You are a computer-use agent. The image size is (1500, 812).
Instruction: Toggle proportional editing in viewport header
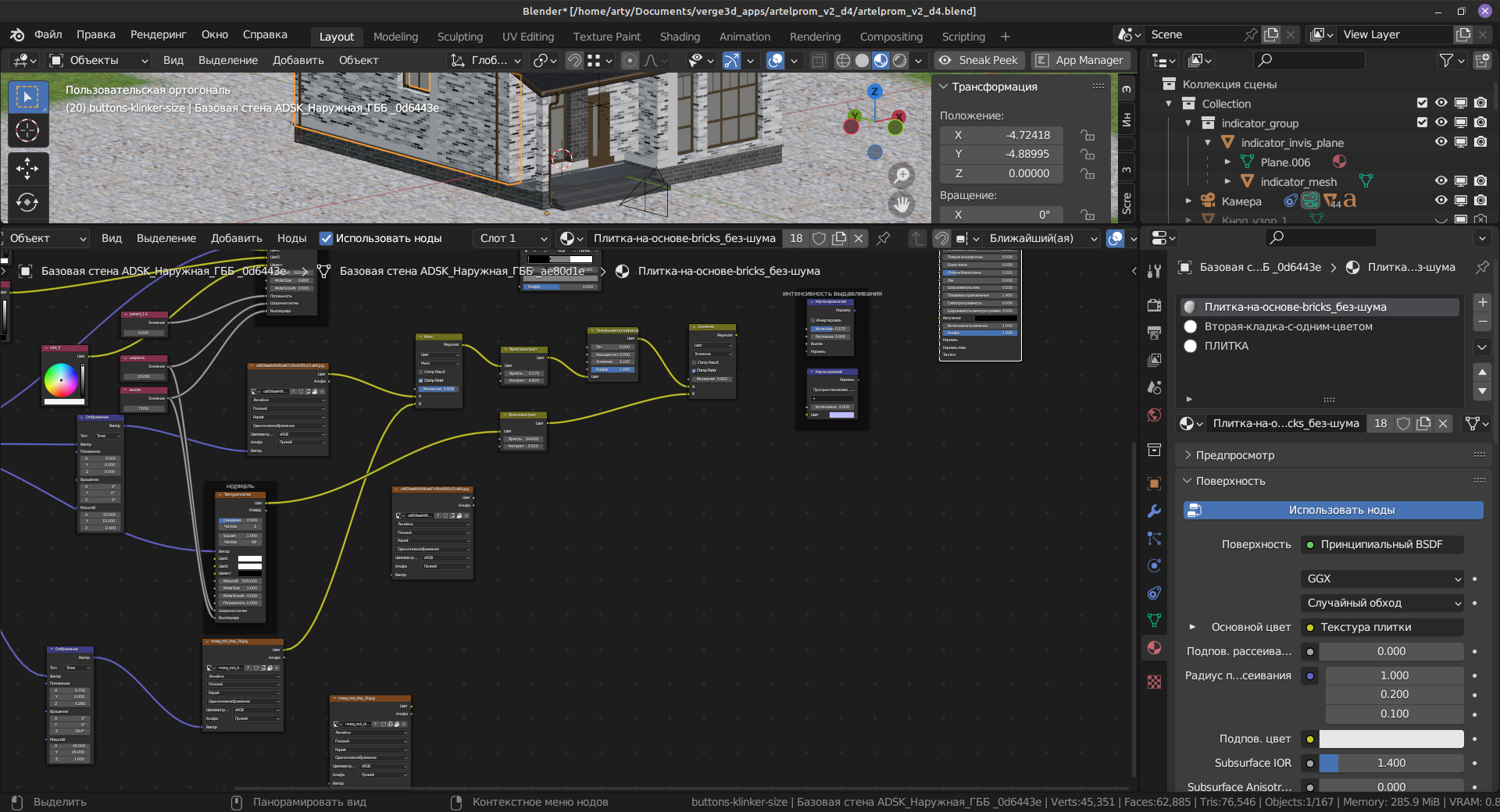[630, 60]
